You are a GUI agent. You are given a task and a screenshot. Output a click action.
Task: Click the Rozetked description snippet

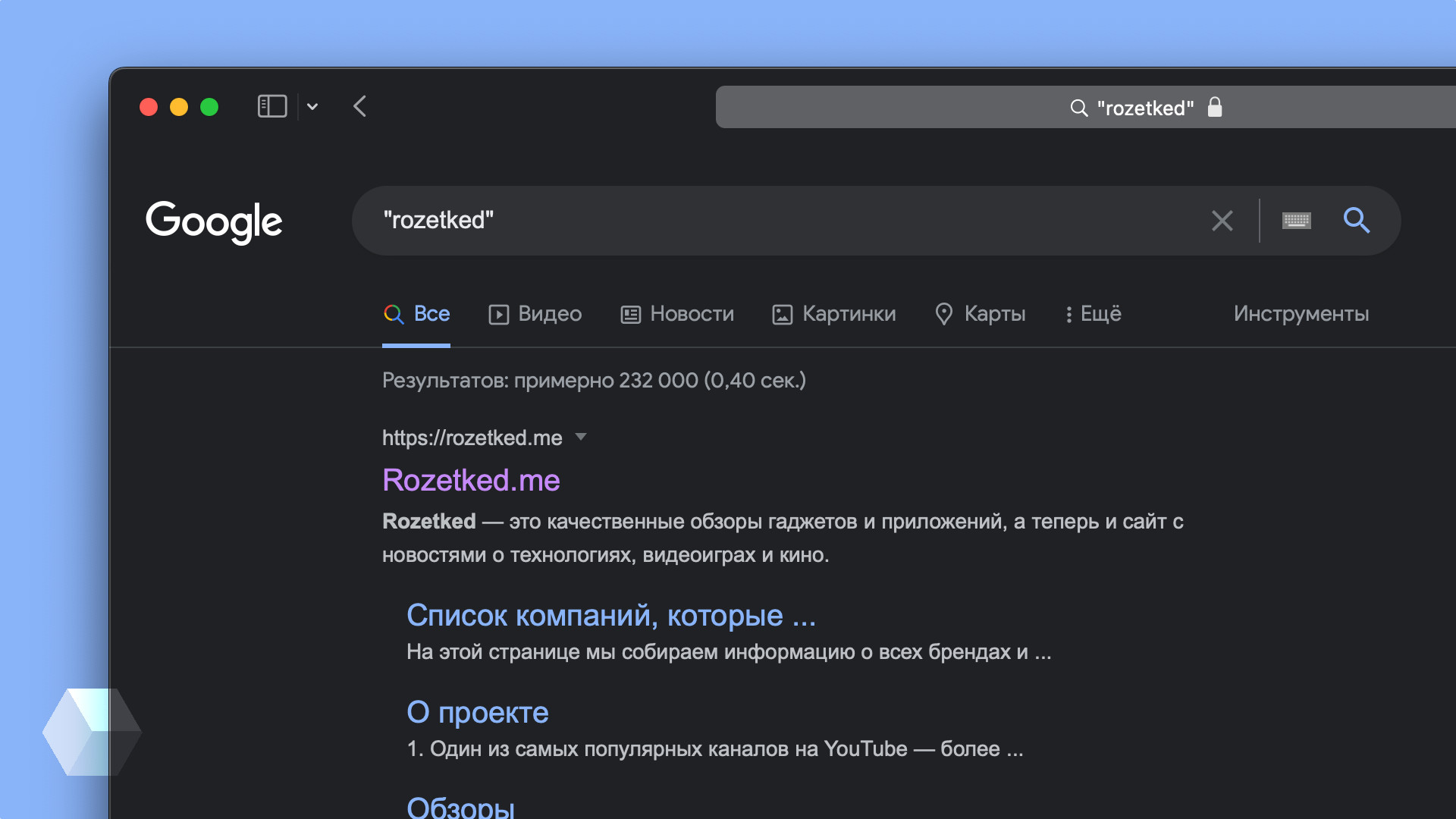point(783,538)
